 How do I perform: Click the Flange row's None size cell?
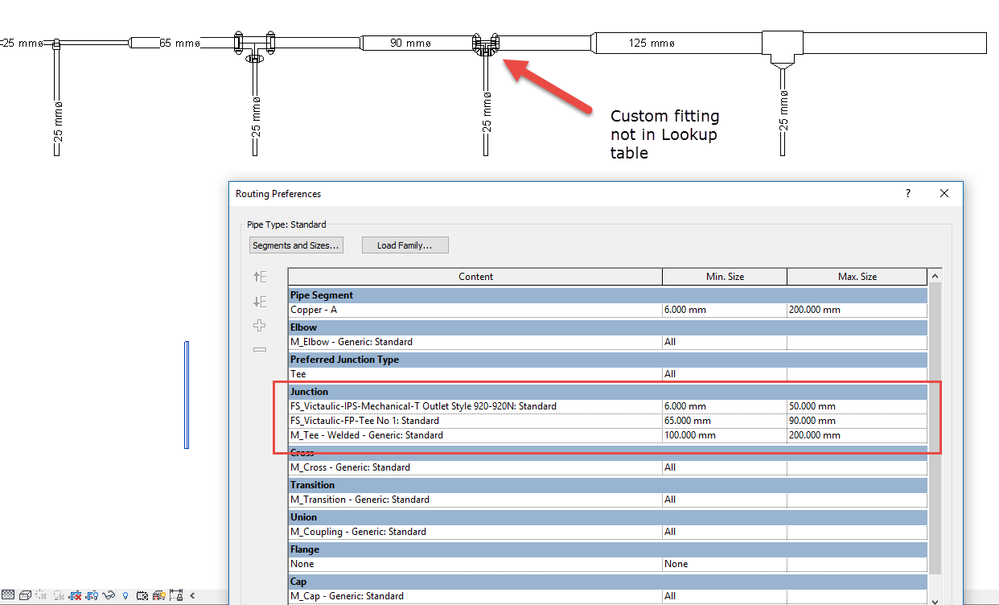[x=725, y=564]
